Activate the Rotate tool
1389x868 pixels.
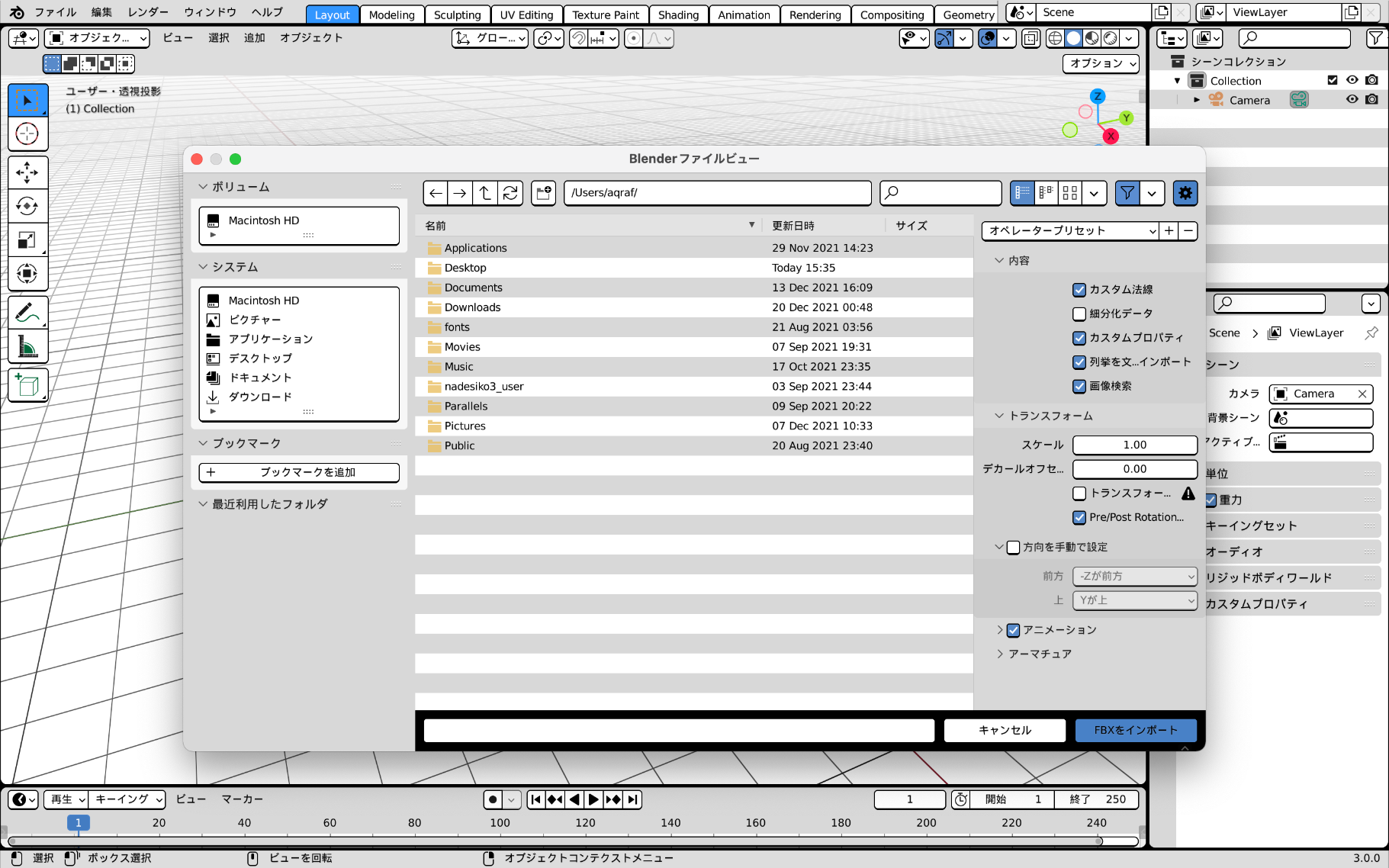(27, 206)
